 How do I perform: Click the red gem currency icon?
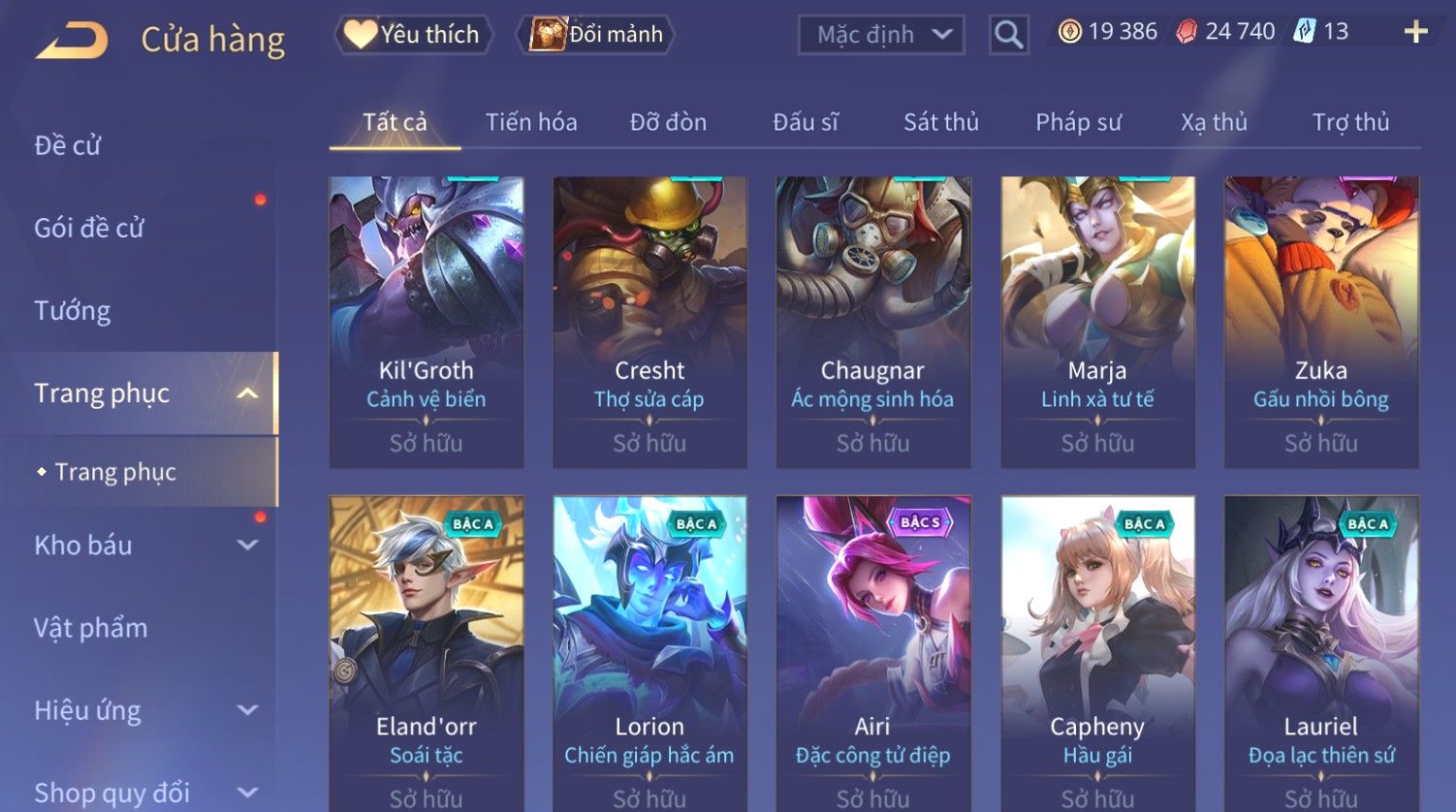tap(1186, 32)
